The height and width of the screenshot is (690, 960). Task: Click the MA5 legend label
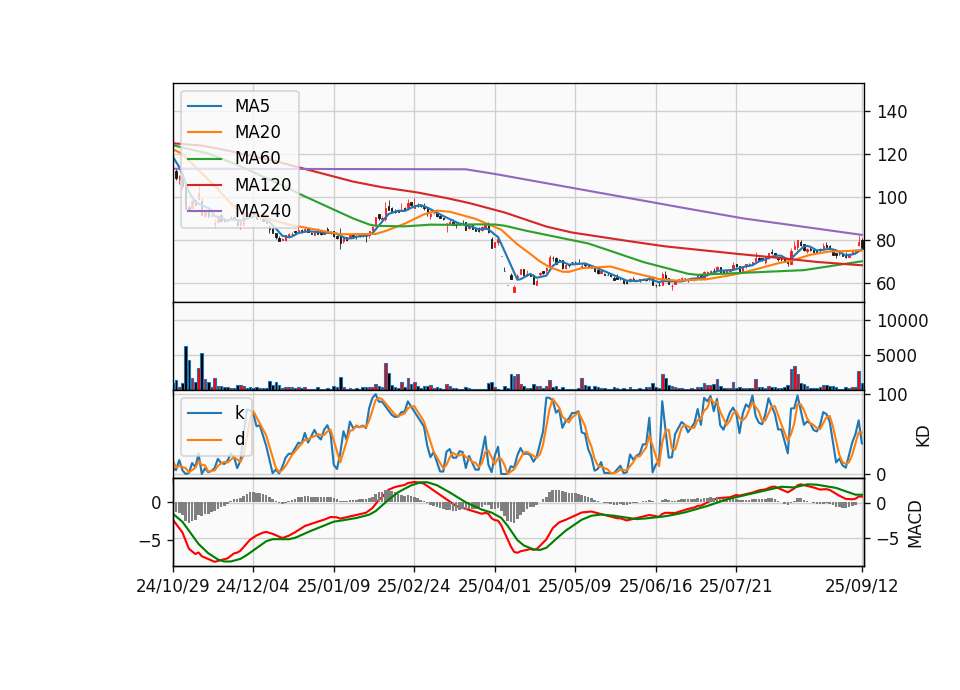252,106
